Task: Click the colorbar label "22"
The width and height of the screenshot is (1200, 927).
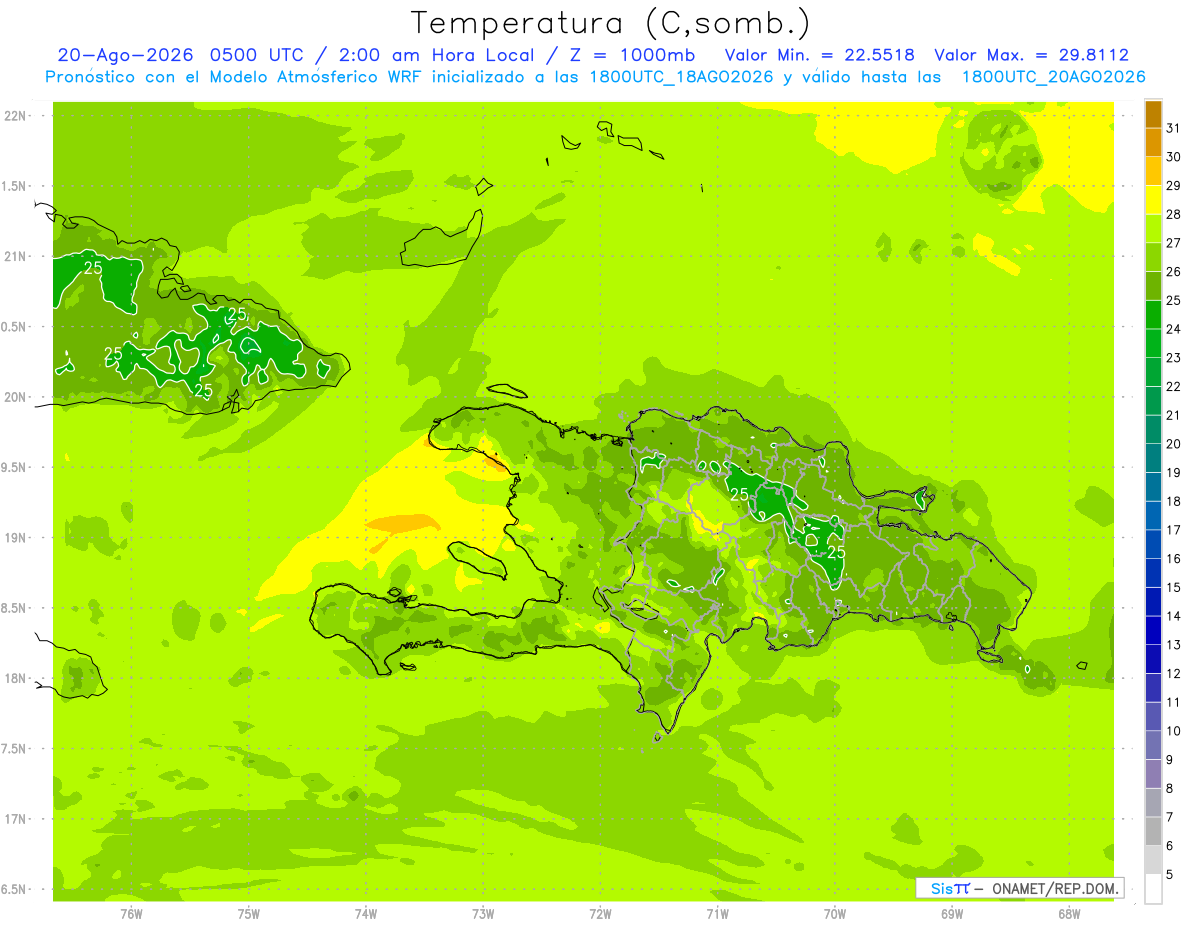Action: [1174, 386]
